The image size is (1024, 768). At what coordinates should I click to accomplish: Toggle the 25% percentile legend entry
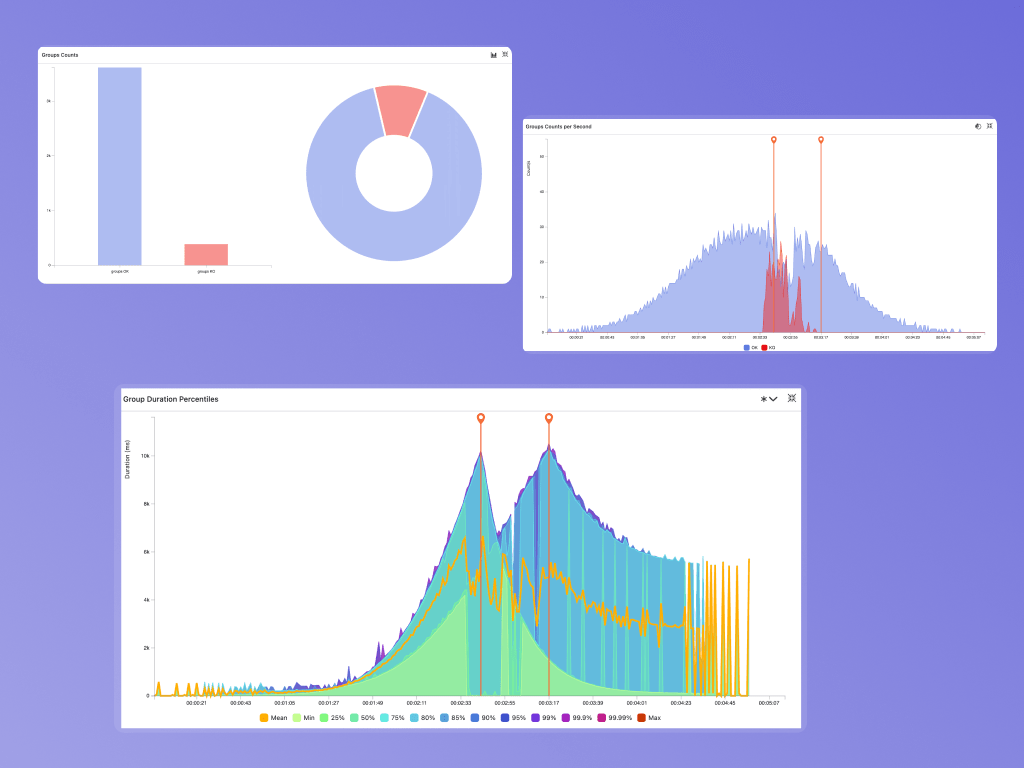332,718
